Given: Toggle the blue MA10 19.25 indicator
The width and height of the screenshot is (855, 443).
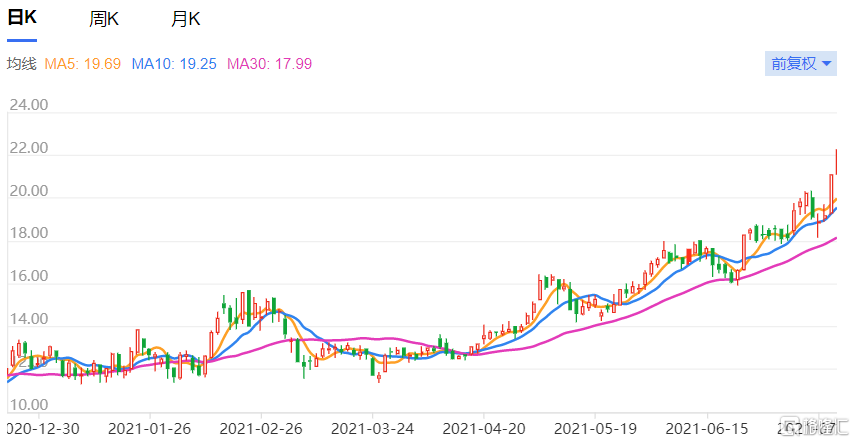Looking at the screenshot, I should tap(174, 64).
